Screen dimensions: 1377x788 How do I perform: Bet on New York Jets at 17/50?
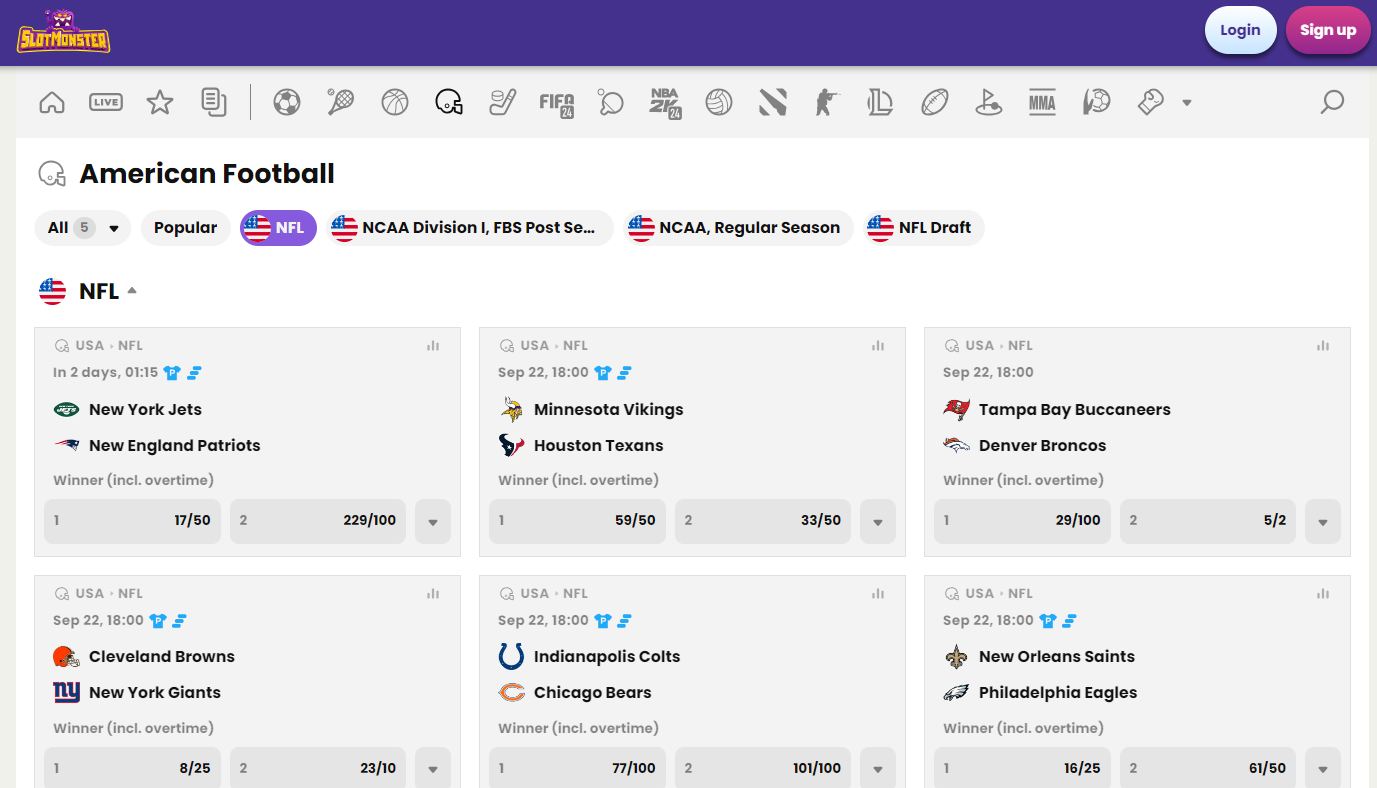[x=132, y=521]
